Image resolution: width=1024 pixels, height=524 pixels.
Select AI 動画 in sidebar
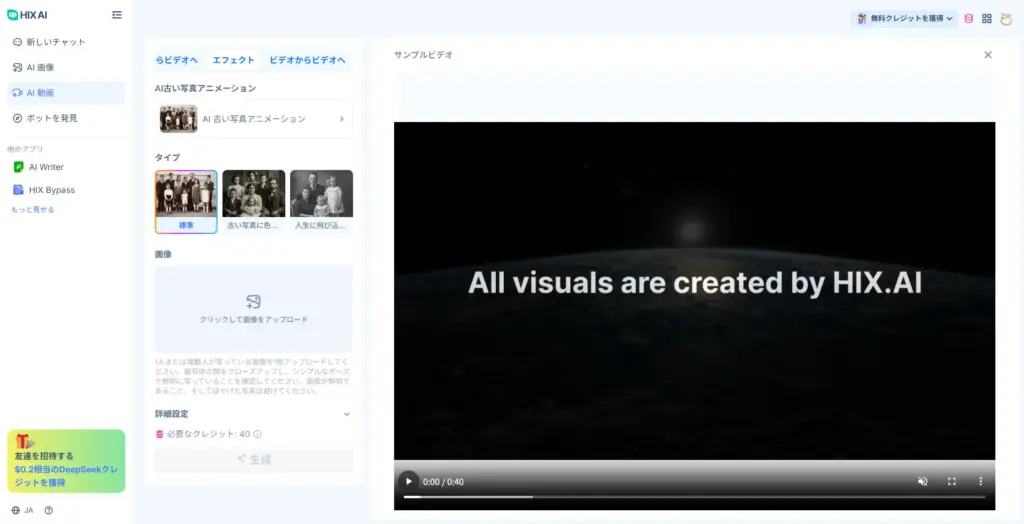click(65, 93)
